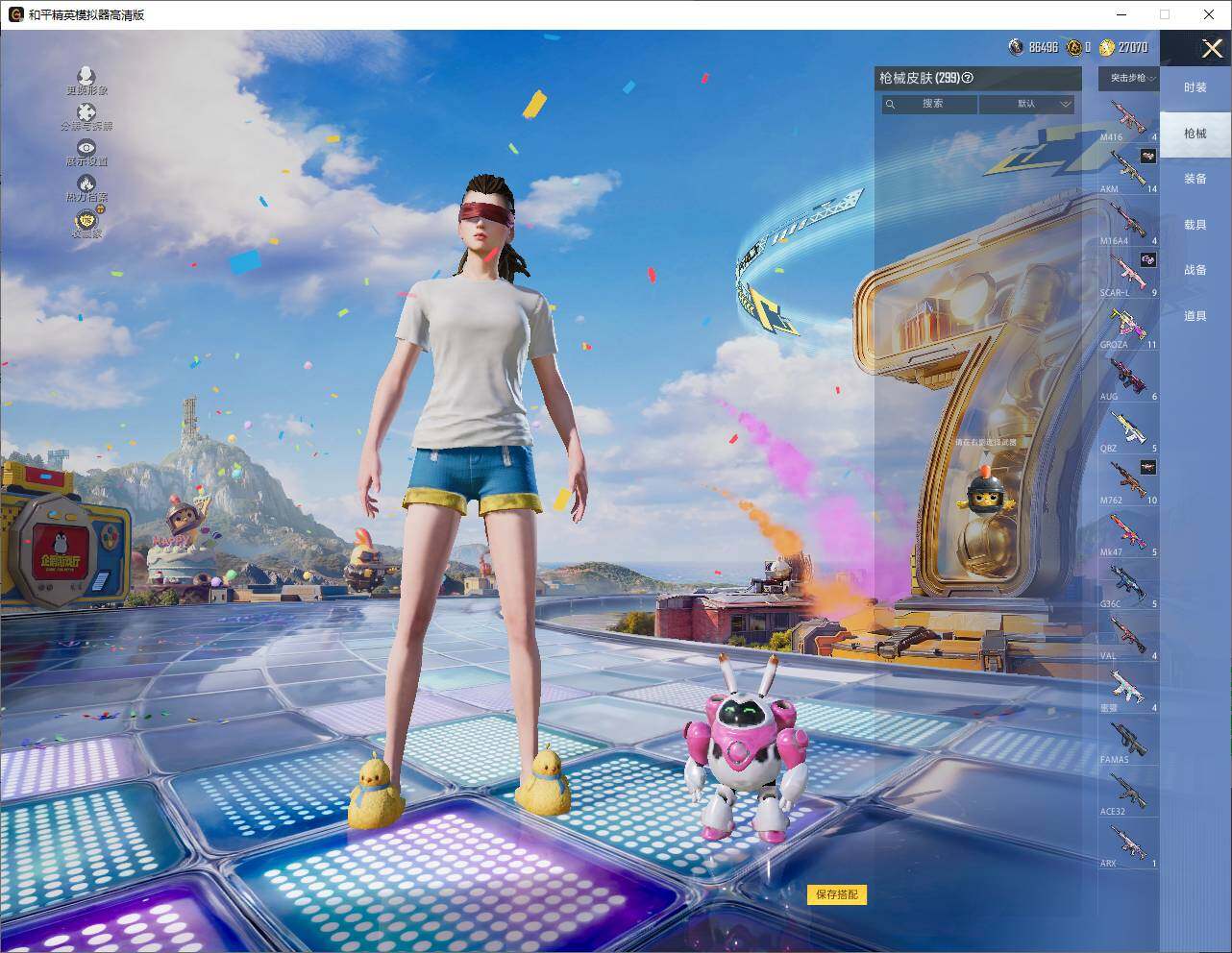The image size is (1232, 953).
Task: Click the 保存搭配 save outfit button
Action: [837, 894]
